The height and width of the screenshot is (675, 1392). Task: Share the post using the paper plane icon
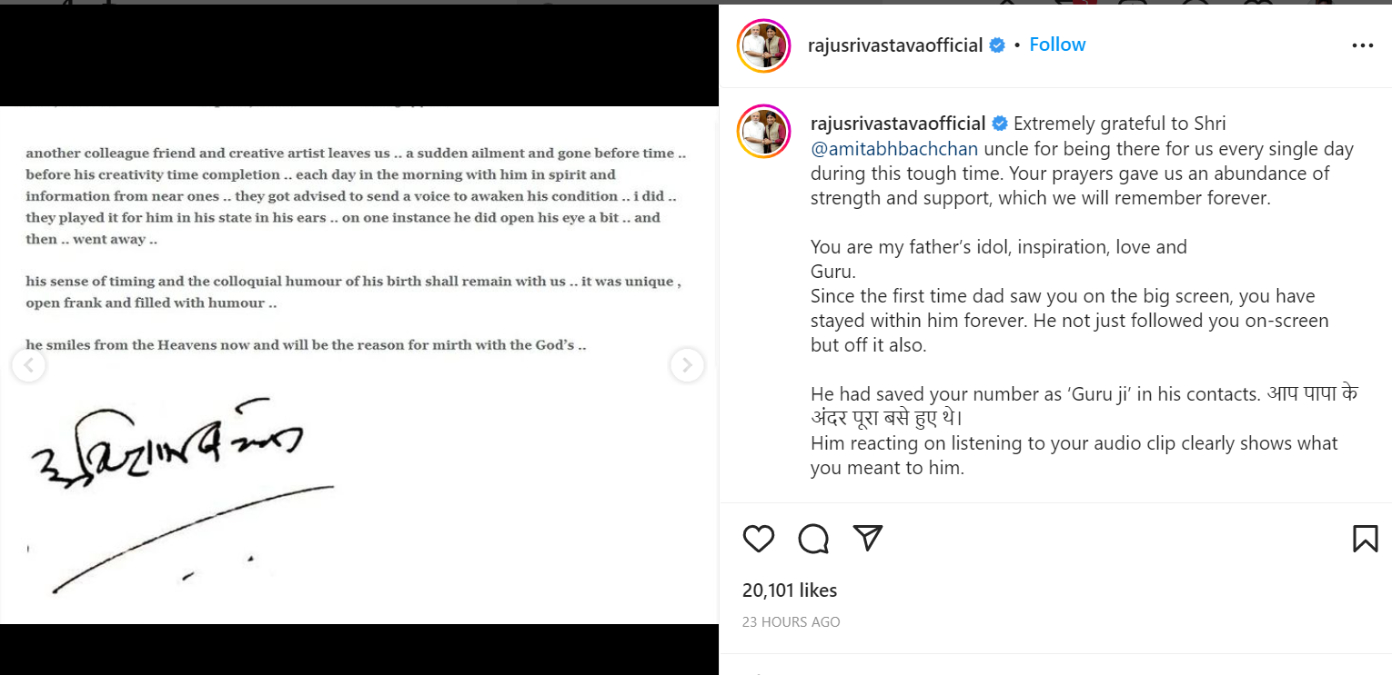(x=867, y=538)
